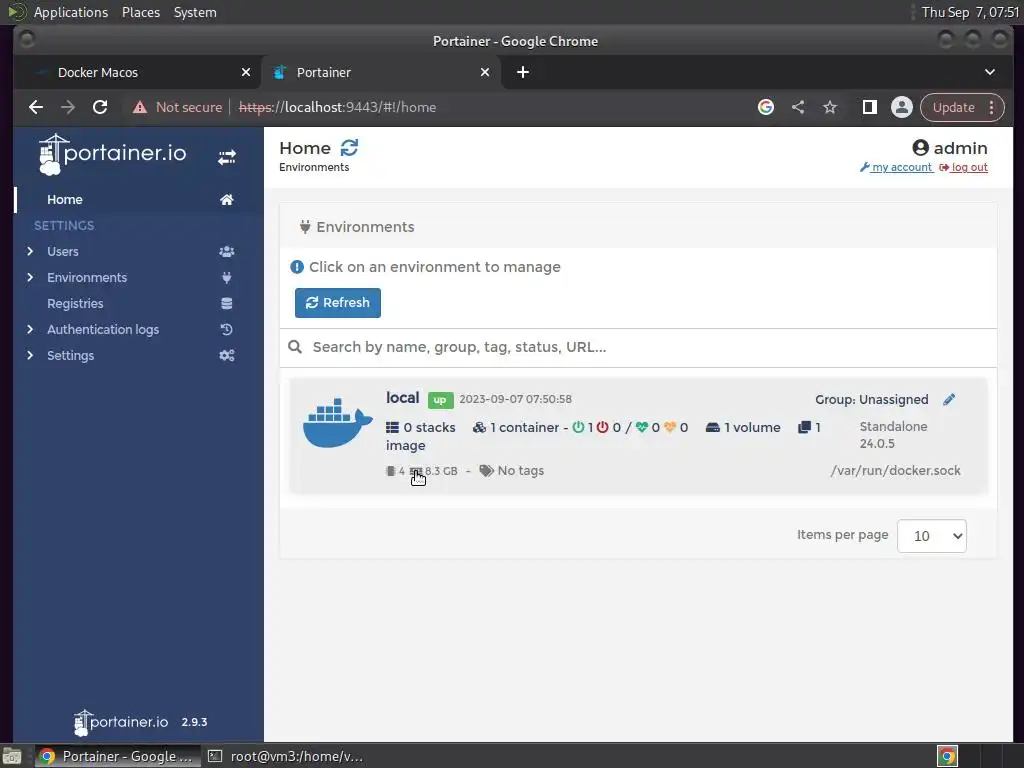Click the Portainer.io logo at sidebar top
The height and width of the screenshot is (768, 1024).
pos(112,155)
